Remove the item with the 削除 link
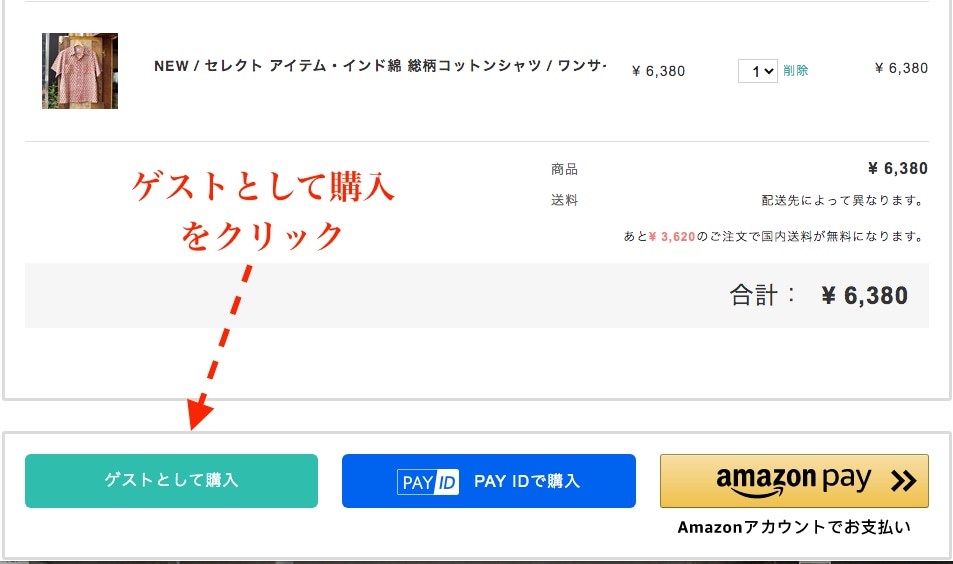The width and height of the screenshot is (953, 564). click(796, 70)
